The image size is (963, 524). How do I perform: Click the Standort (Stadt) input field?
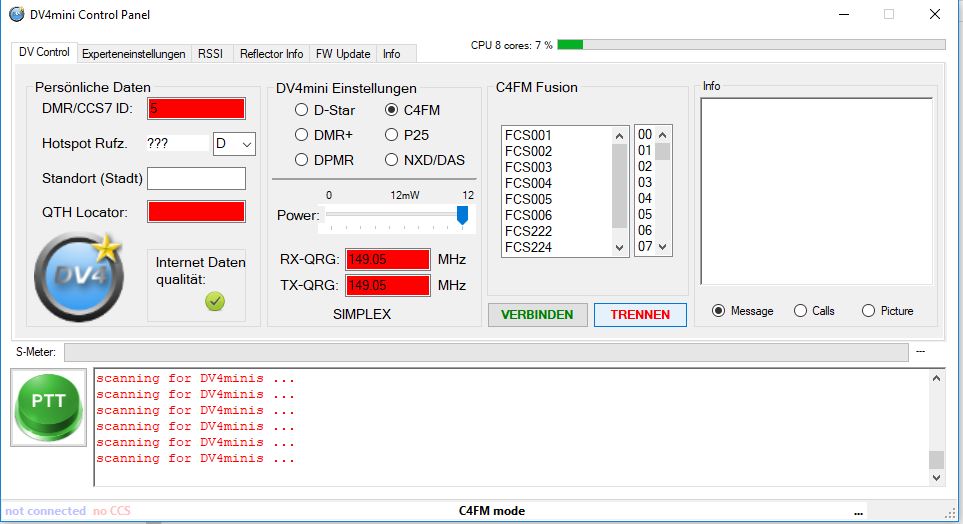pyautogui.click(x=196, y=179)
